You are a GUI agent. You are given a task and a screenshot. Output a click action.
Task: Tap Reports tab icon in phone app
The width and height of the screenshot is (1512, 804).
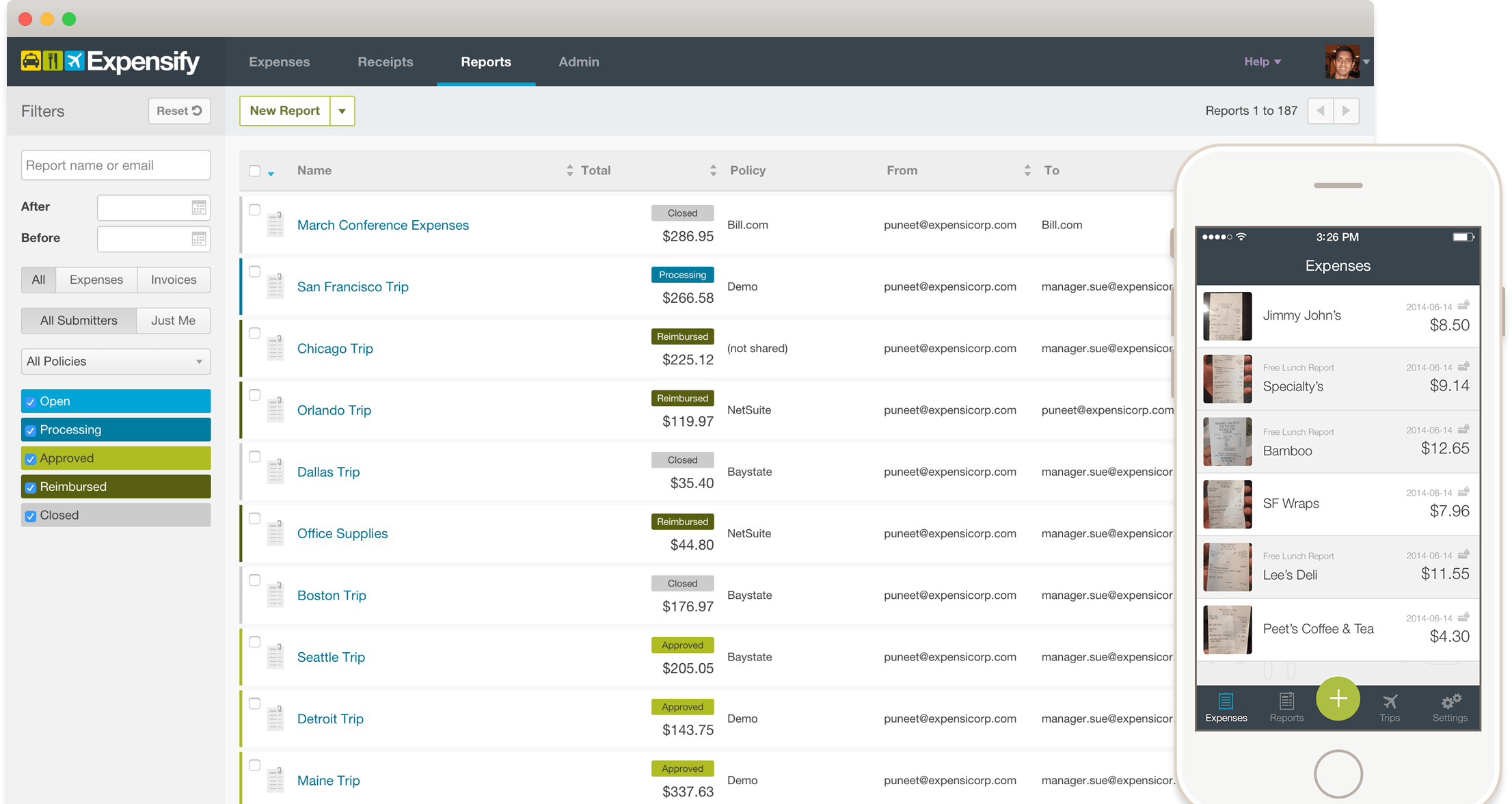point(1286,707)
